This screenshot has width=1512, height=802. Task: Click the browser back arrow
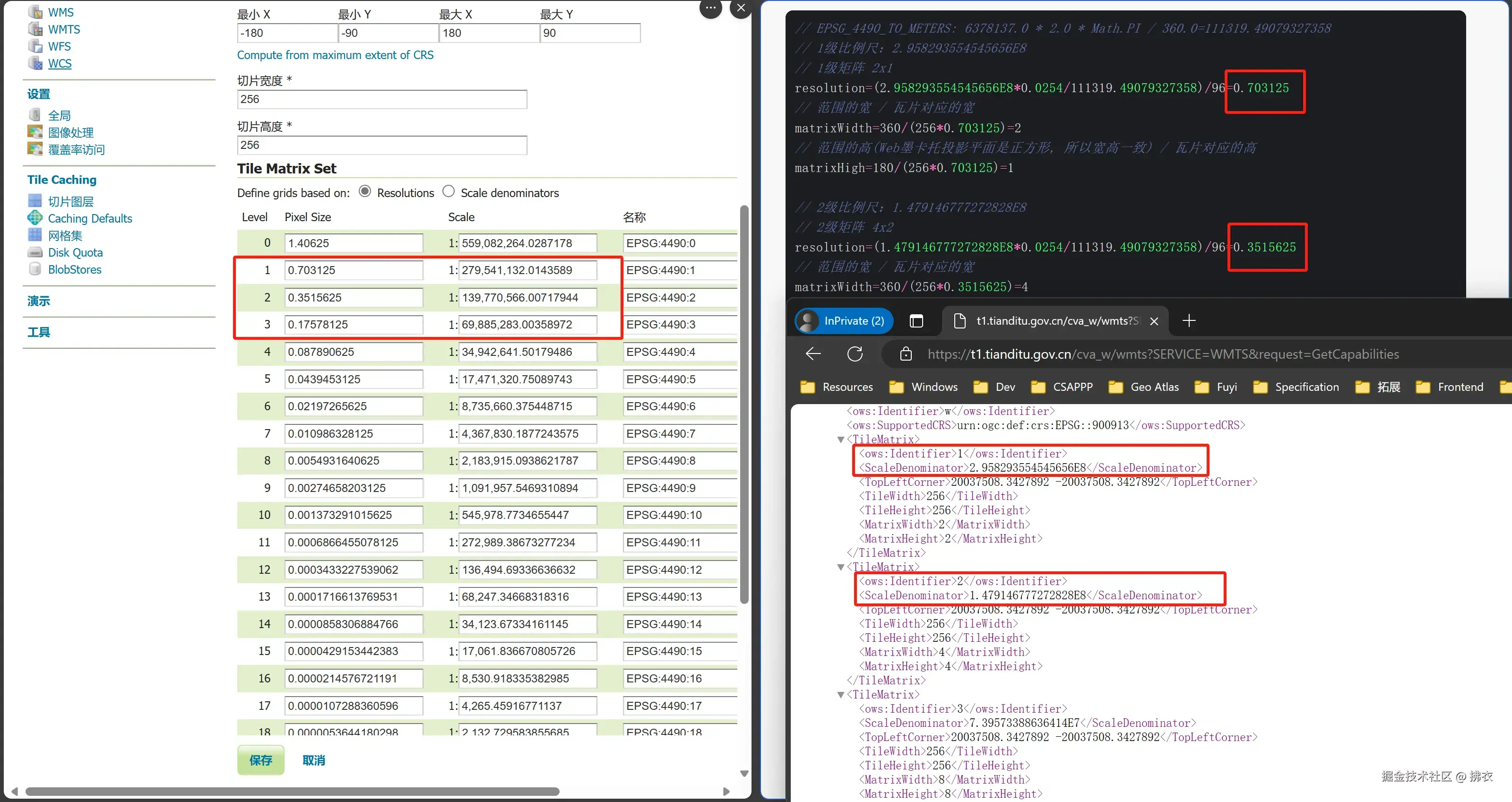813,354
